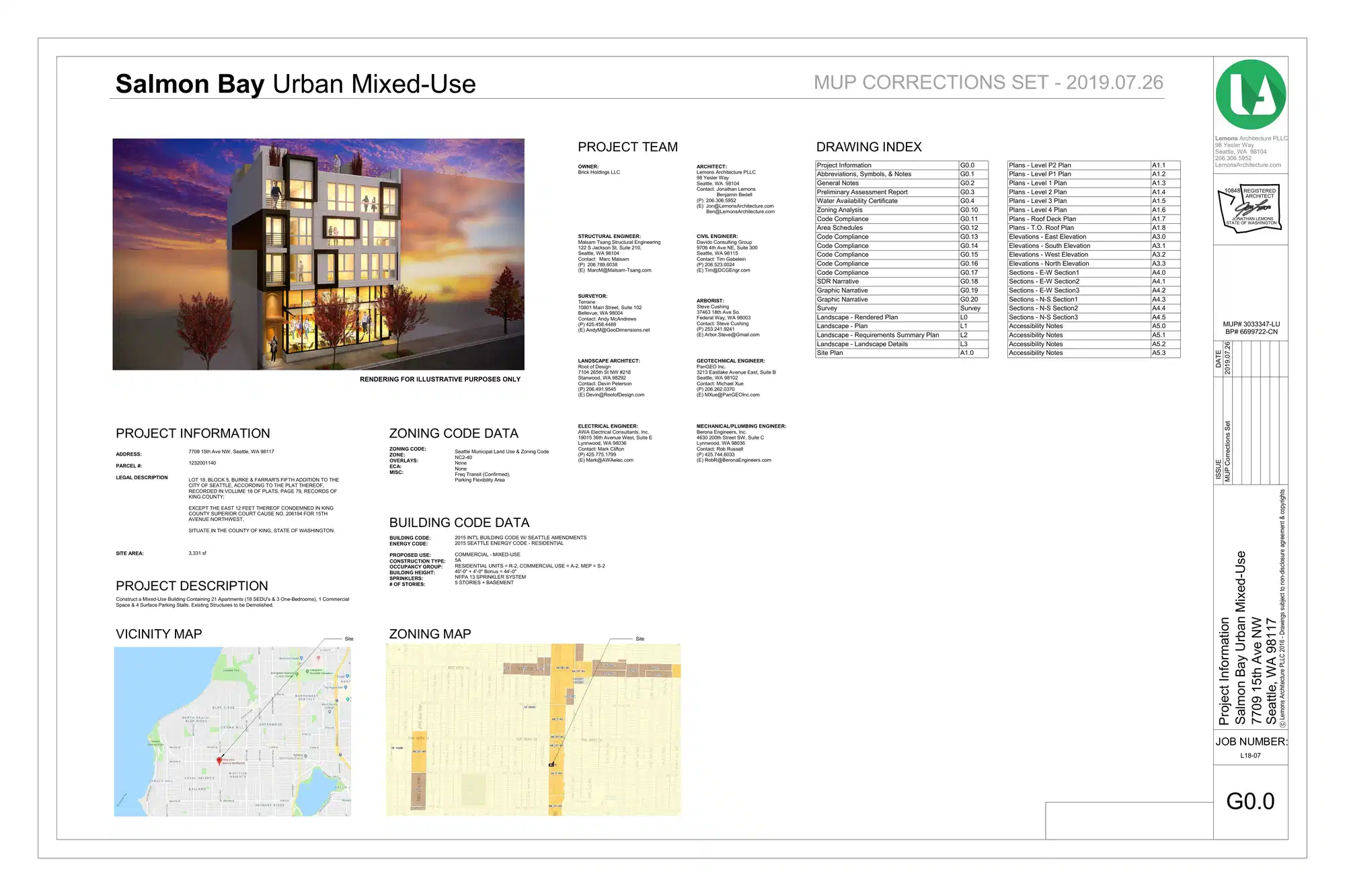Click 'Devin@RootofDesign.com' email
1345x896 pixels.
615,395
